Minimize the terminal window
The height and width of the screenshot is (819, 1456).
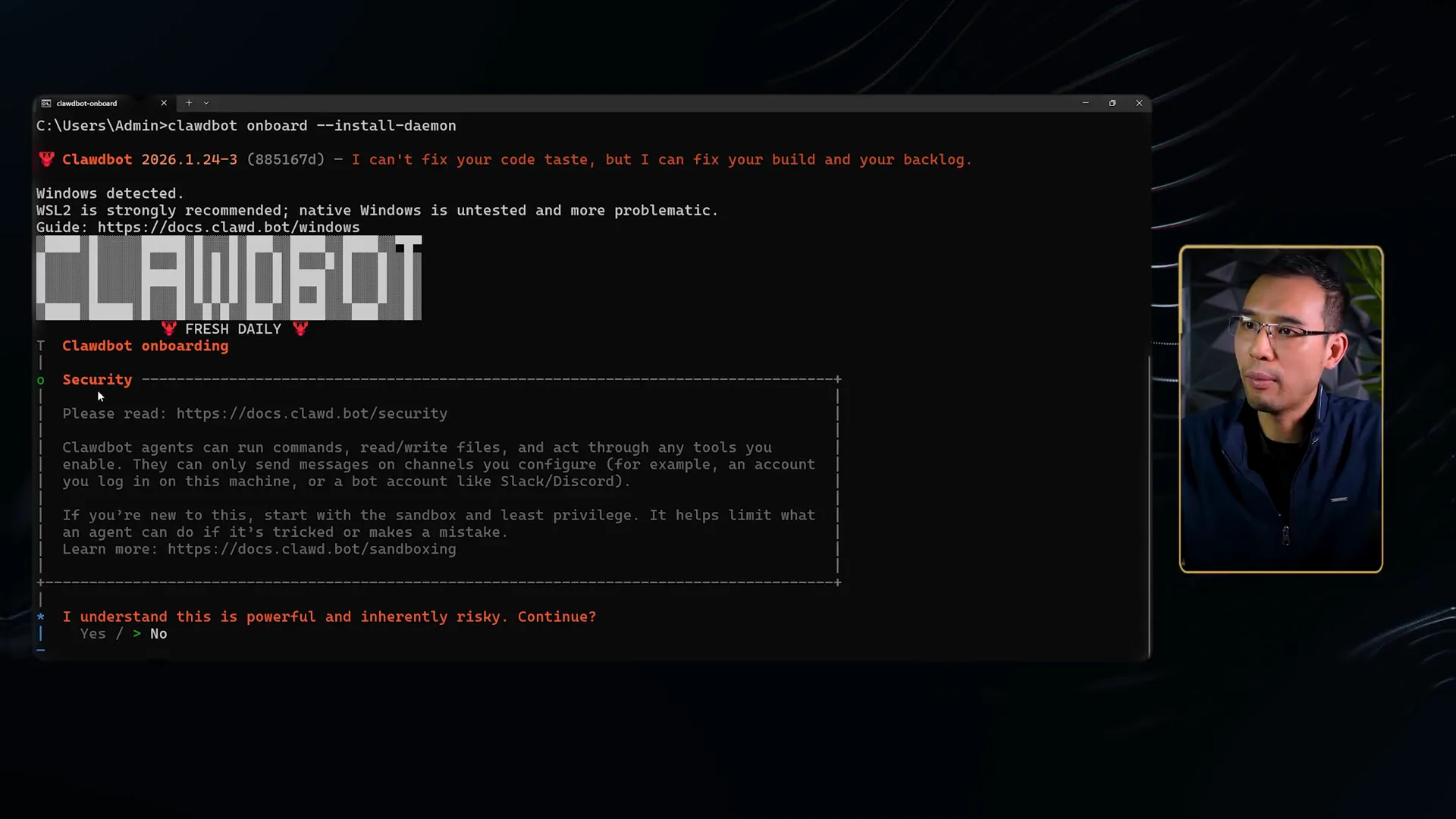point(1085,103)
